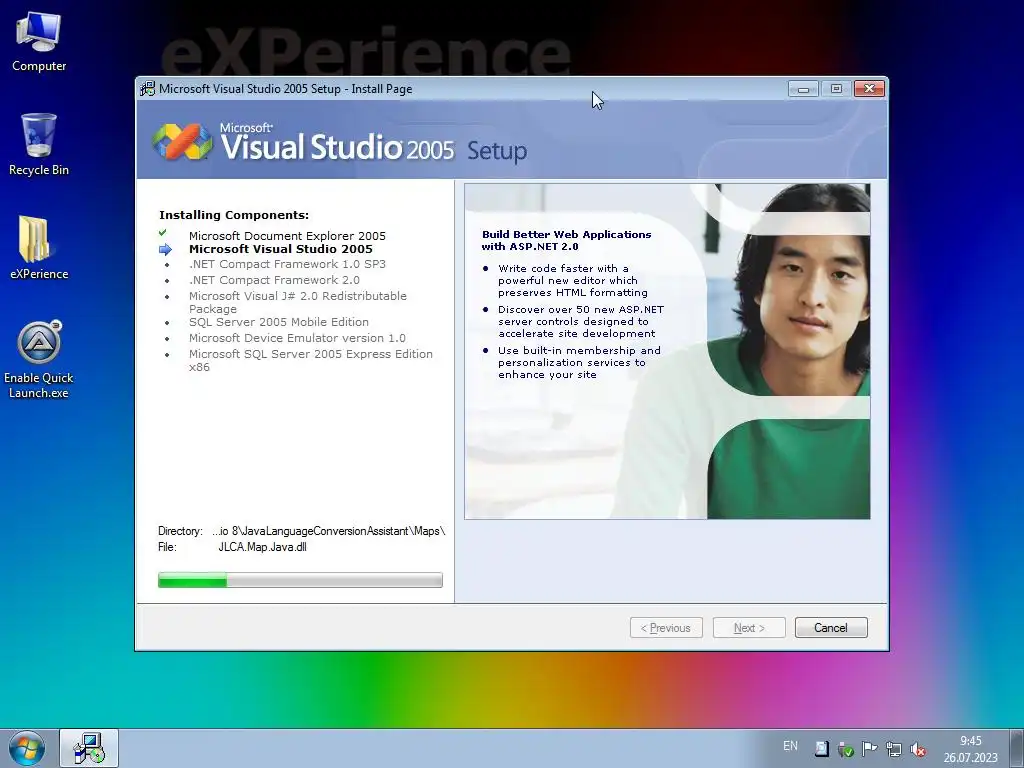
Task: Click 'Build Better Web Applications' heading
Action: [566, 240]
